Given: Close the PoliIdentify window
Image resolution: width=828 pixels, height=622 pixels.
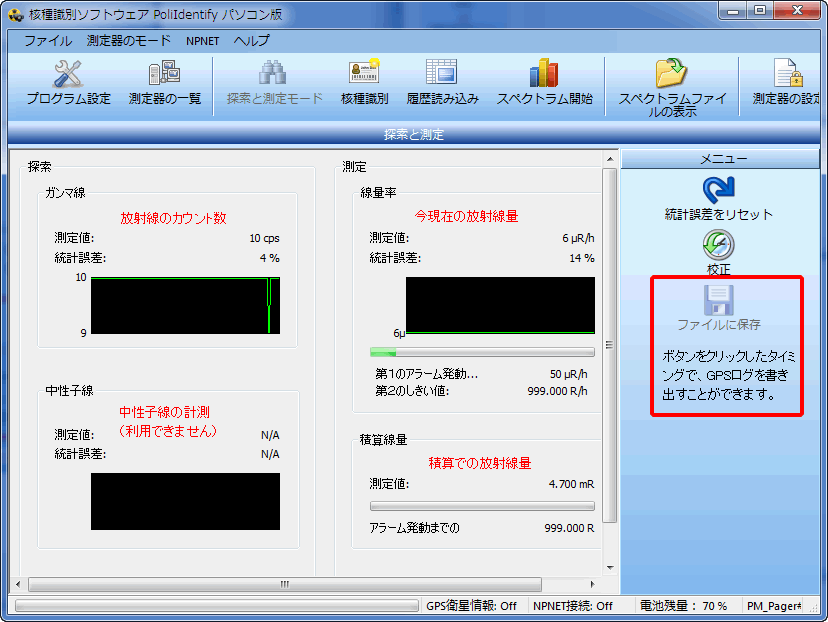Looking at the screenshot, I should [x=797, y=11].
